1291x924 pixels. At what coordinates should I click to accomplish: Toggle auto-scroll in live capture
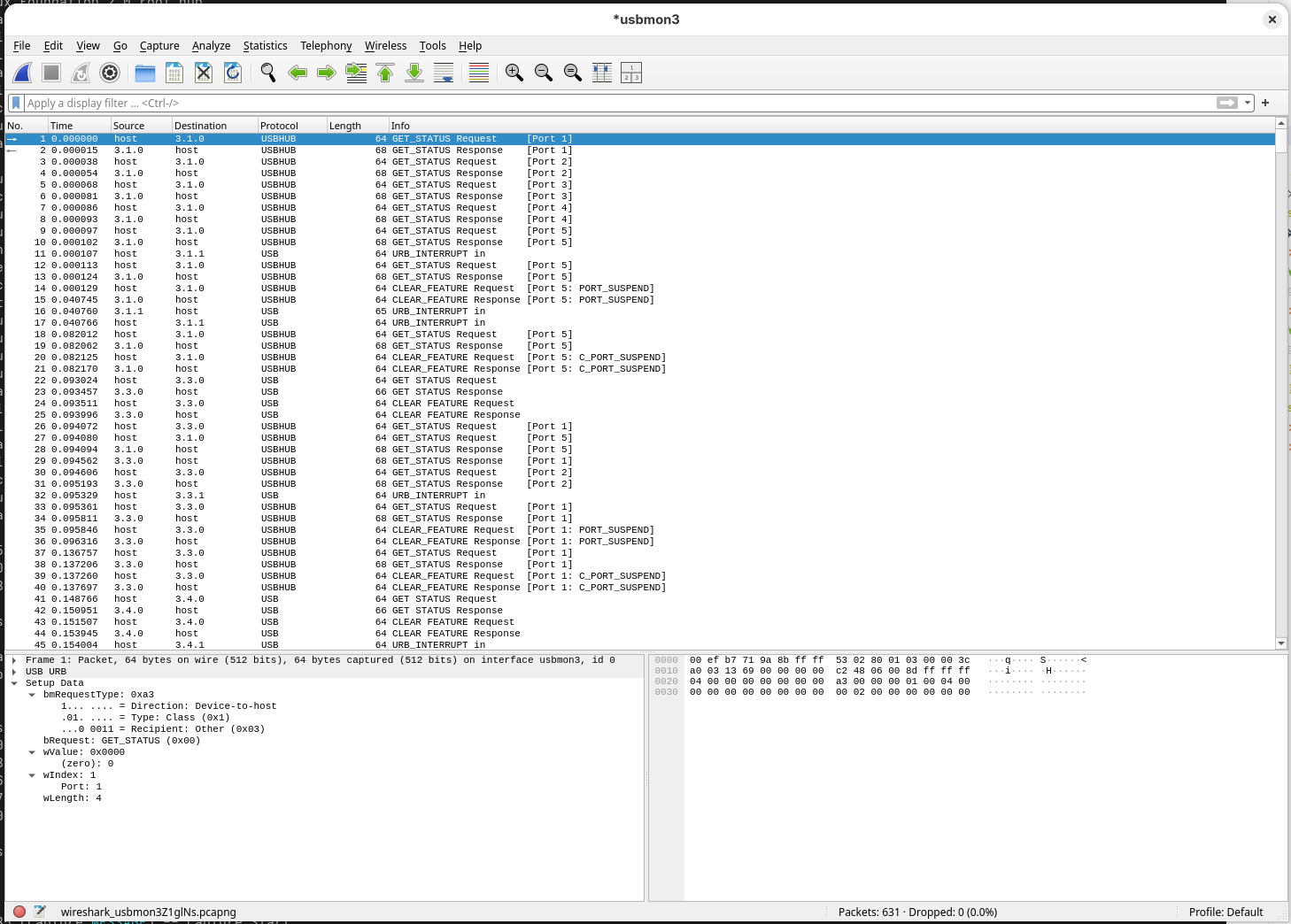click(x=444, y=73)
